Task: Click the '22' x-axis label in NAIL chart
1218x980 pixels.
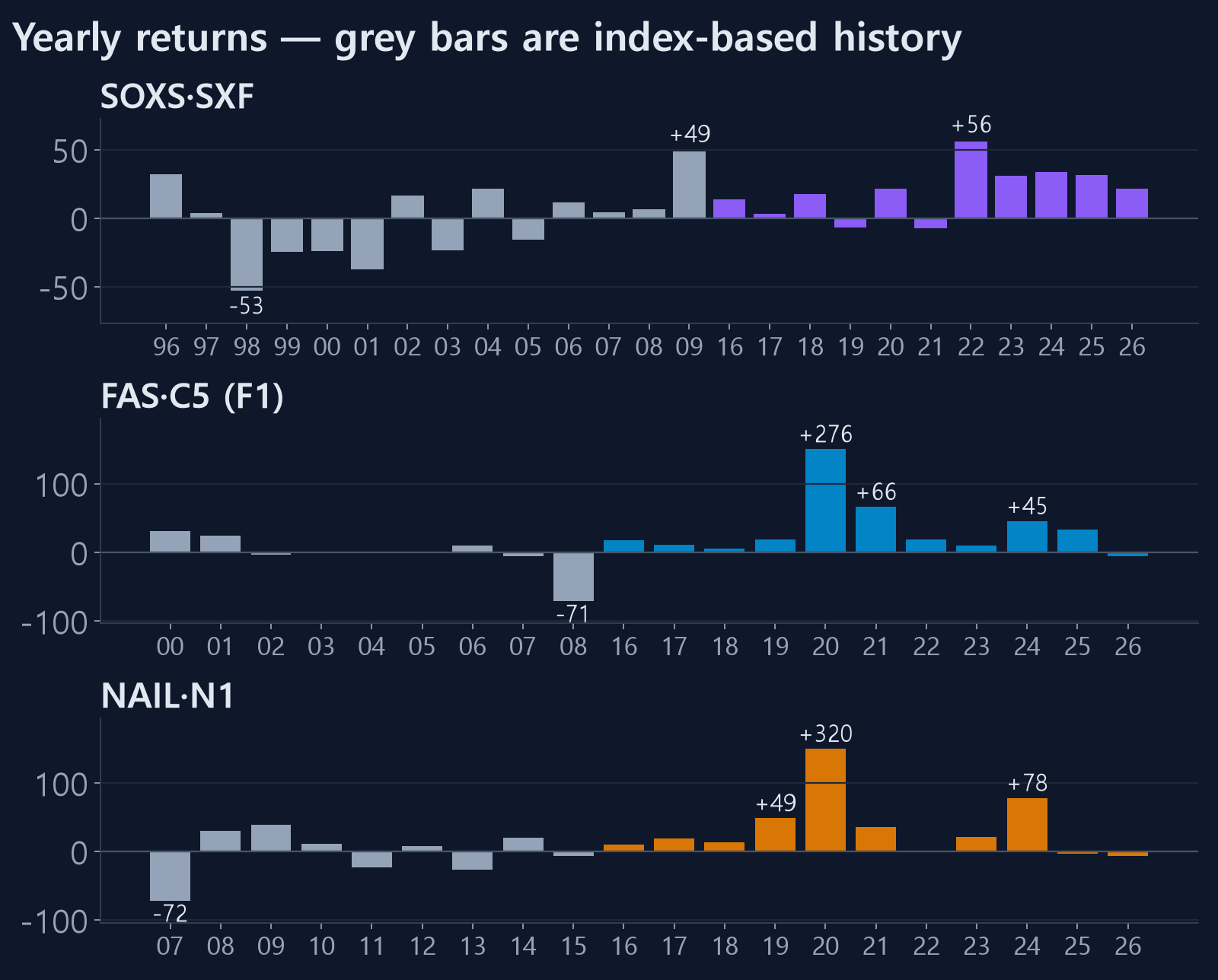Action: tap(926, 946)
